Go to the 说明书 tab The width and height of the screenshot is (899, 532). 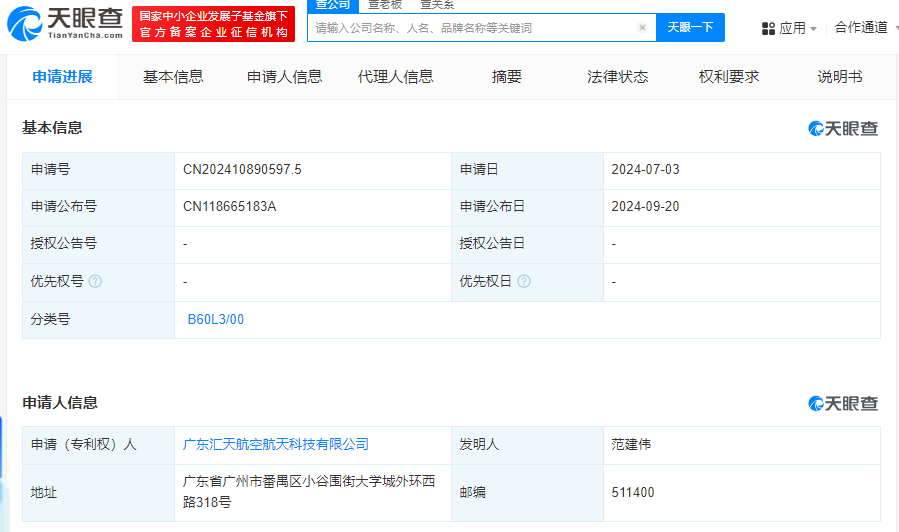click(x=840, y=77)
